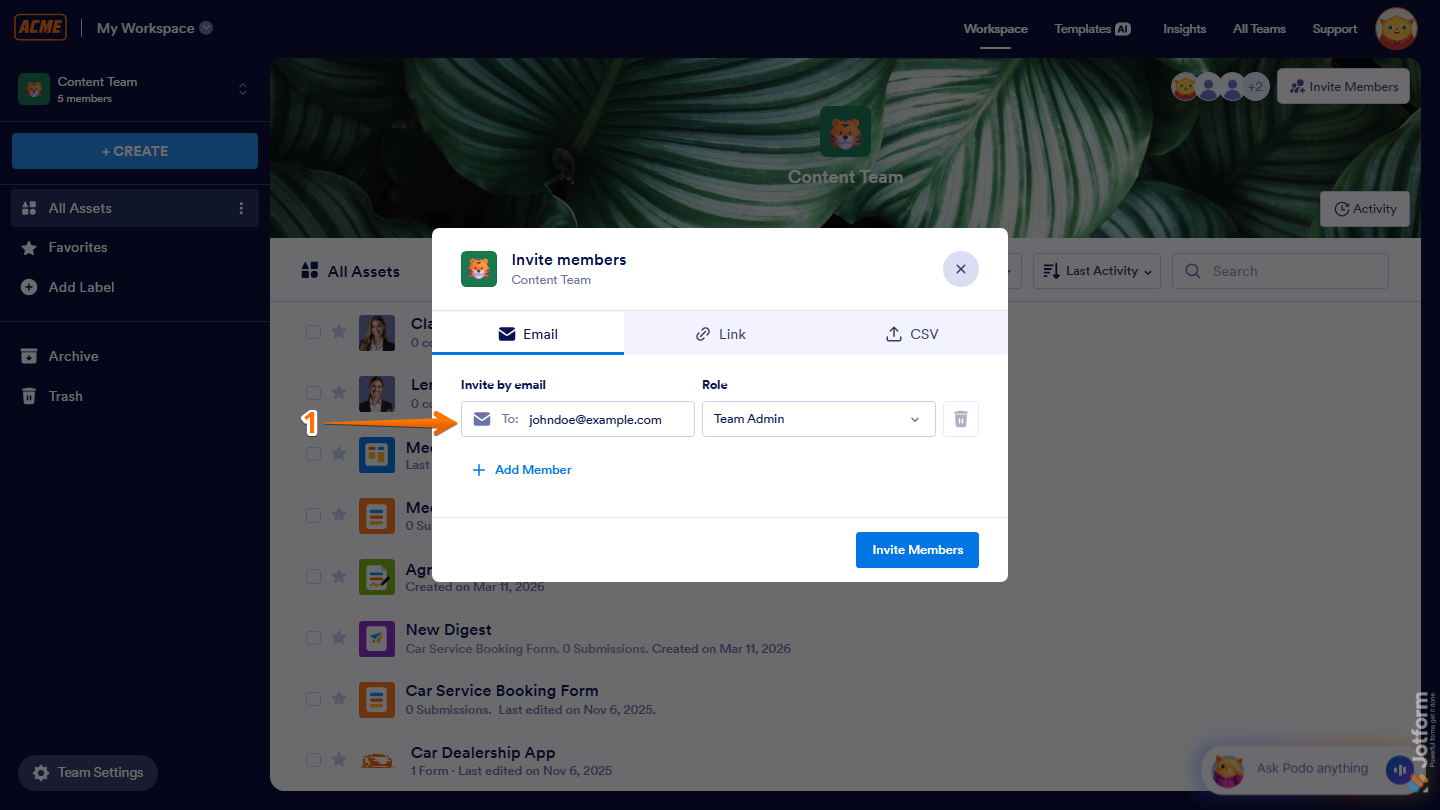Click Add Label in sidebar

click(81, 287)
